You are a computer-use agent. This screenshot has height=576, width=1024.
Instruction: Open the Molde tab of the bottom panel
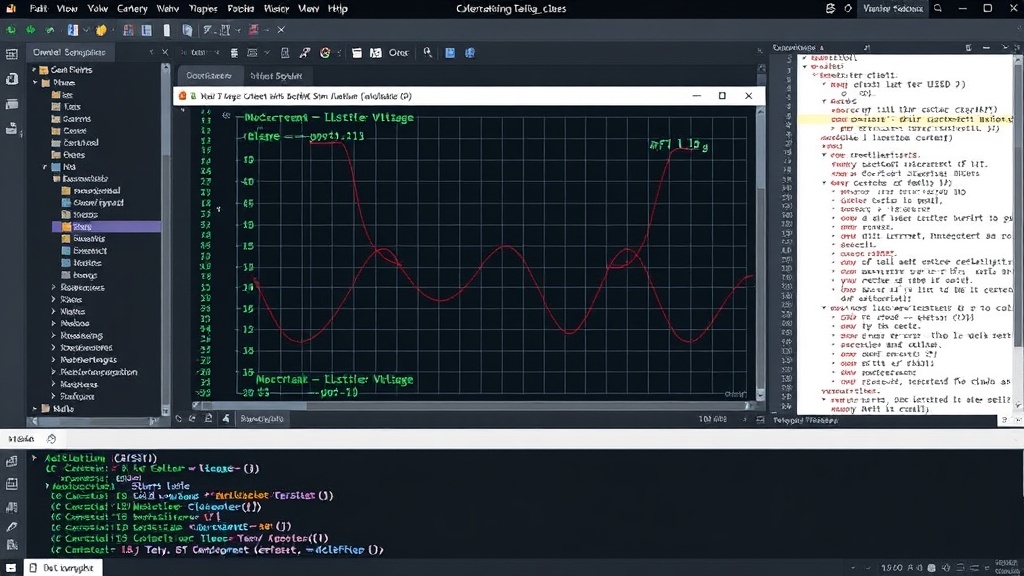pos(22,439)
